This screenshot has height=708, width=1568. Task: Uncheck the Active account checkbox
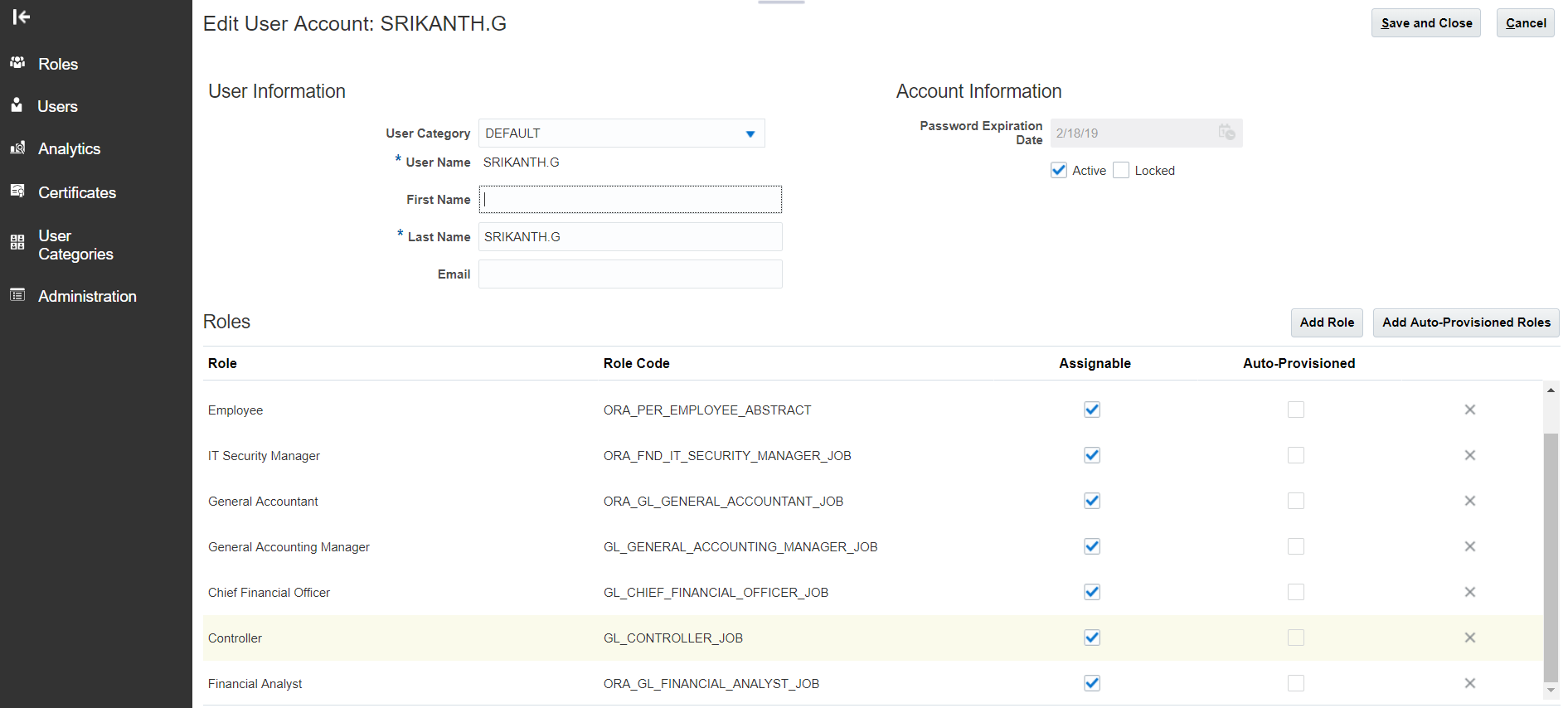click(x=1059, y=171)
